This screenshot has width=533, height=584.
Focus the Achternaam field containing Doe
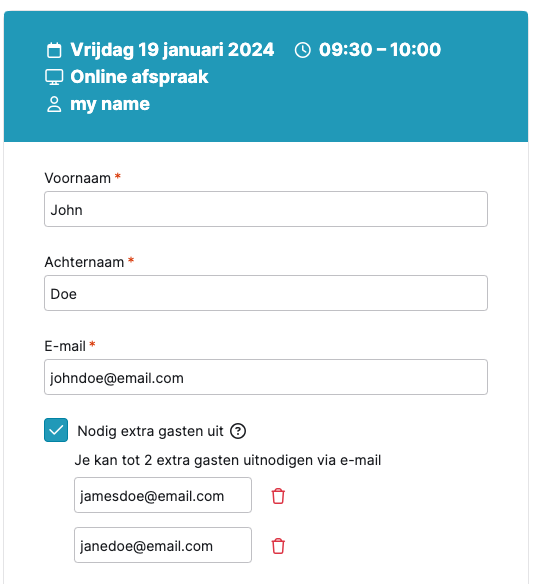[x=266, y=293]
